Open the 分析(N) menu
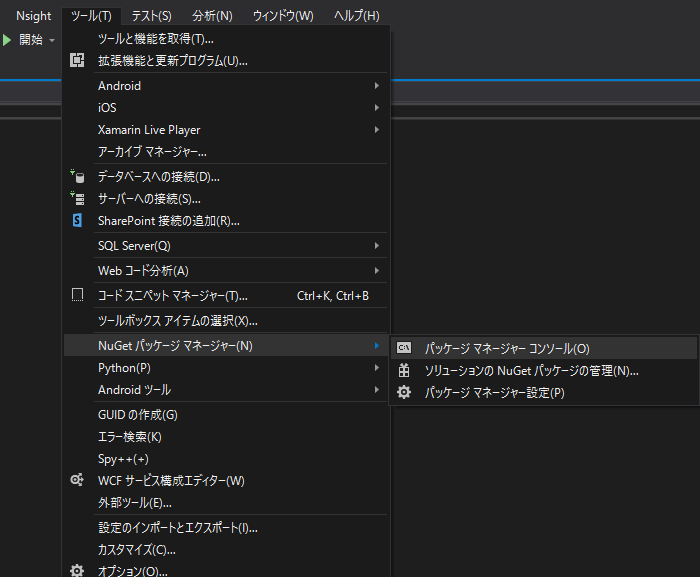700x577 pixels. tap(212, 16)
